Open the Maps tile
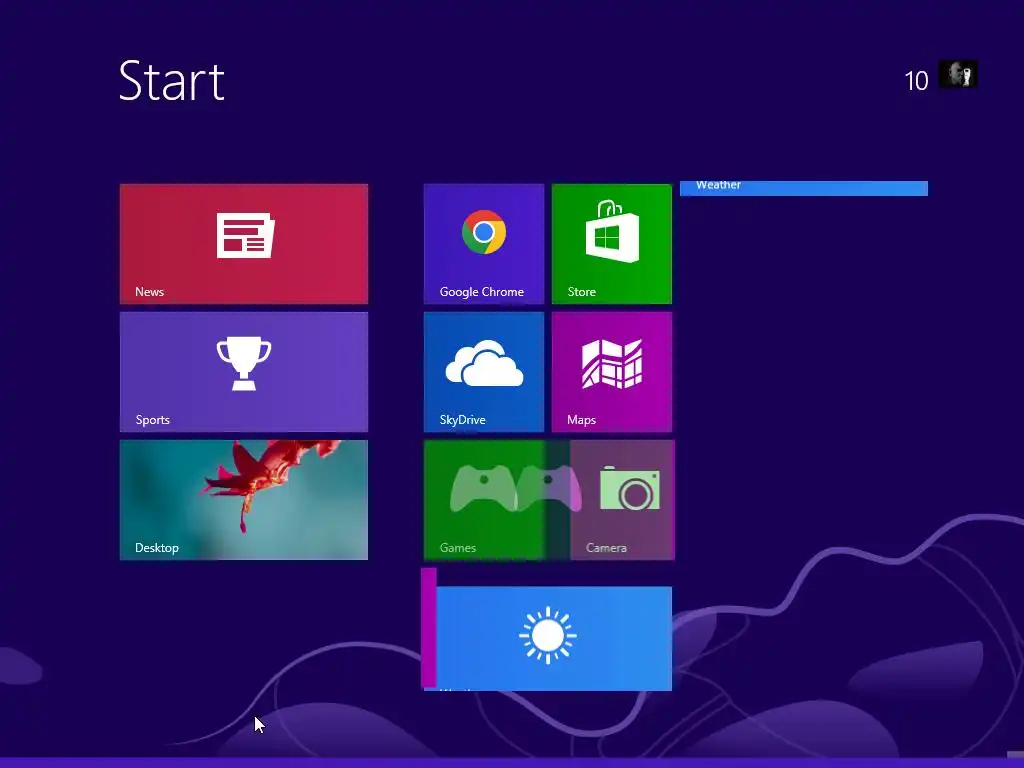The width and height of the screenshot is (1024, 768). [611, 372]
